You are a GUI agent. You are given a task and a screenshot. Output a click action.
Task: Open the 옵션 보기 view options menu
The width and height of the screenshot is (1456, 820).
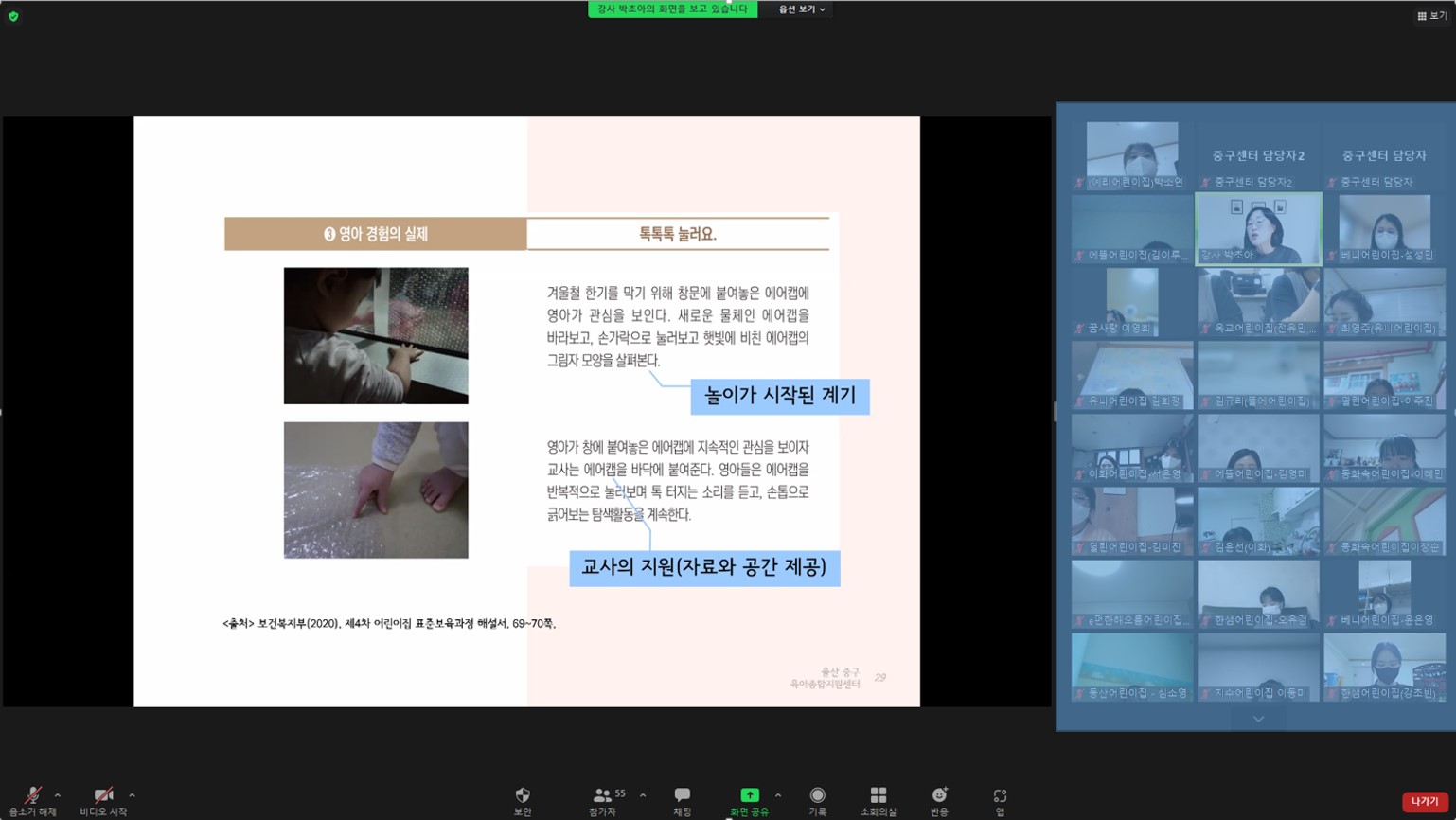coord(801,9)
